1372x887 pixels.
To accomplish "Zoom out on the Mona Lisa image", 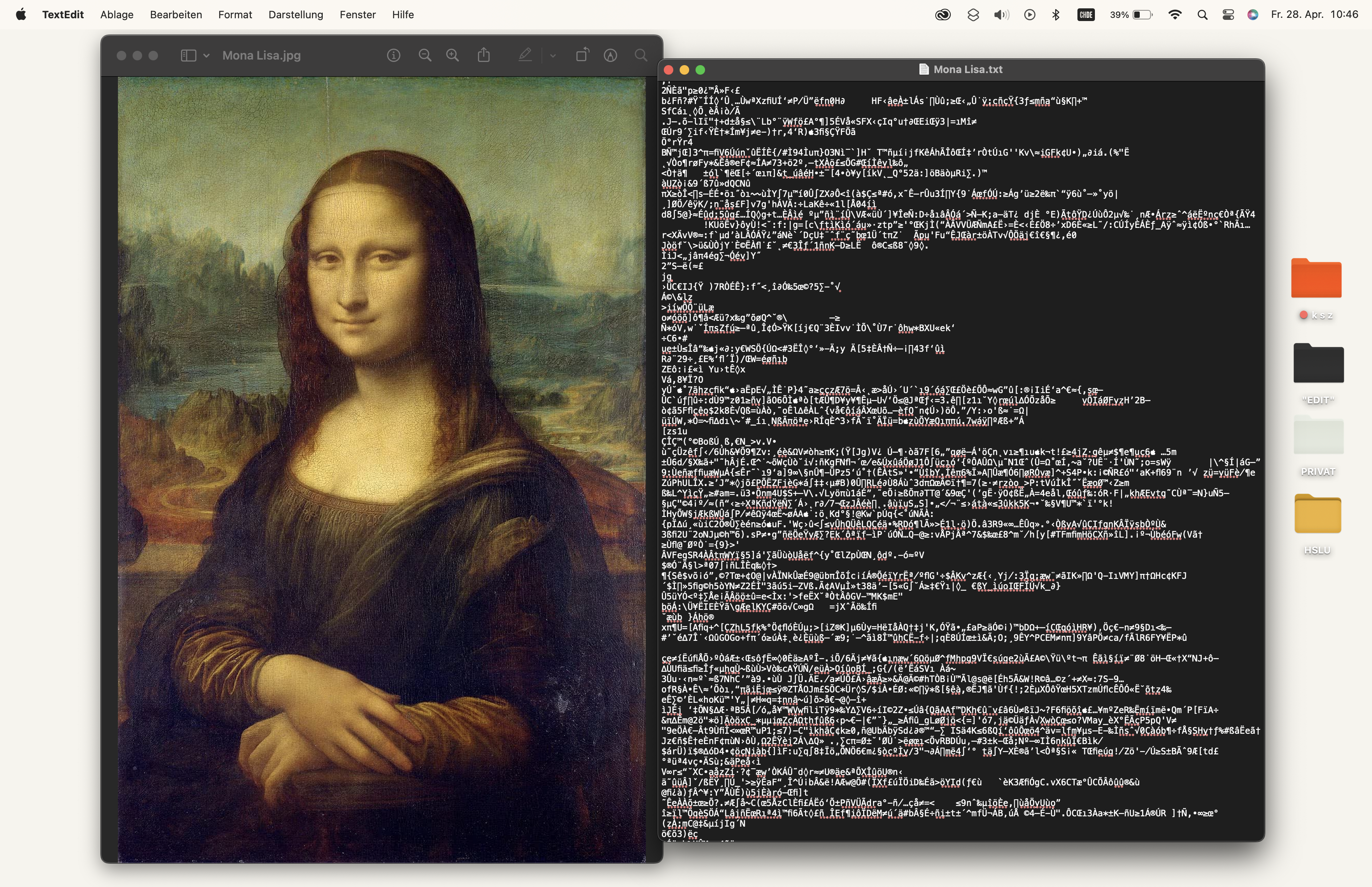I will click(x=425, y=55).
